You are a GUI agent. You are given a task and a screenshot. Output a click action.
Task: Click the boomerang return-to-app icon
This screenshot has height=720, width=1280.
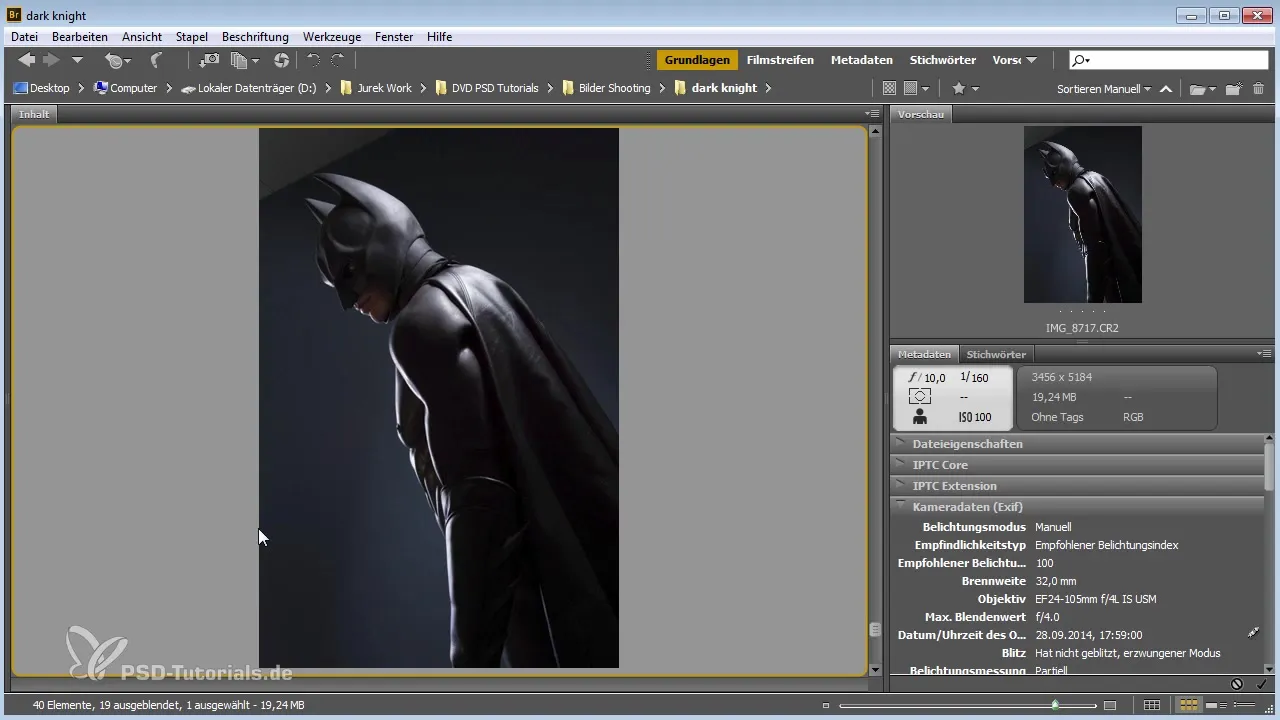[156, 61]
